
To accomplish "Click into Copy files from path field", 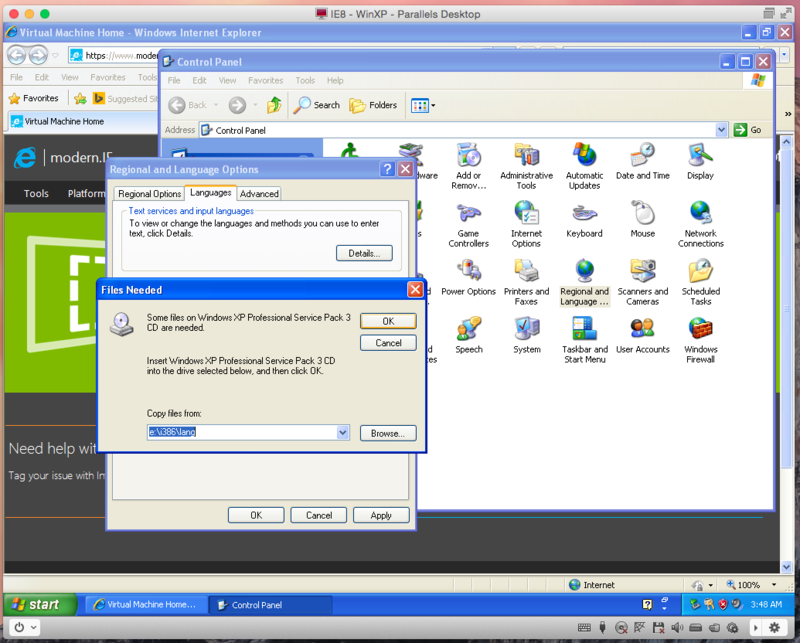I will point(242,432).
